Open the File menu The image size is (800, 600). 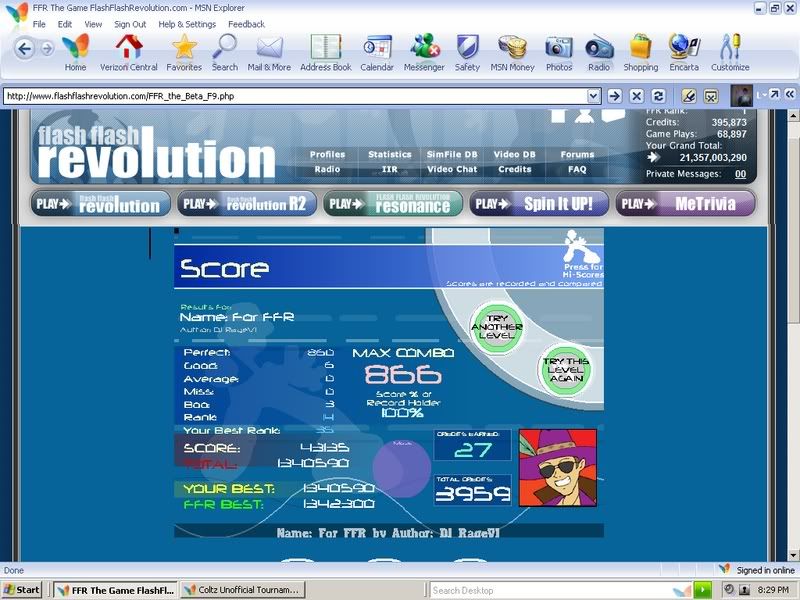[x=39, y=24]
